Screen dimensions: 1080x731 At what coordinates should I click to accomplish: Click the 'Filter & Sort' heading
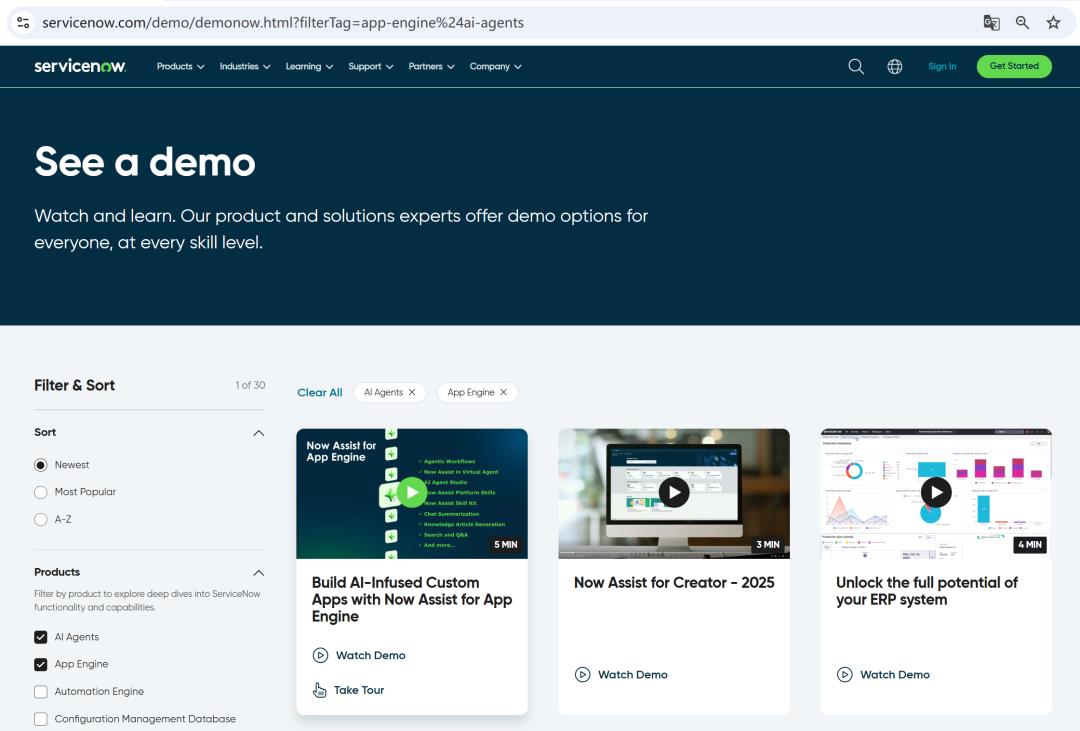(x=74, y=385)
